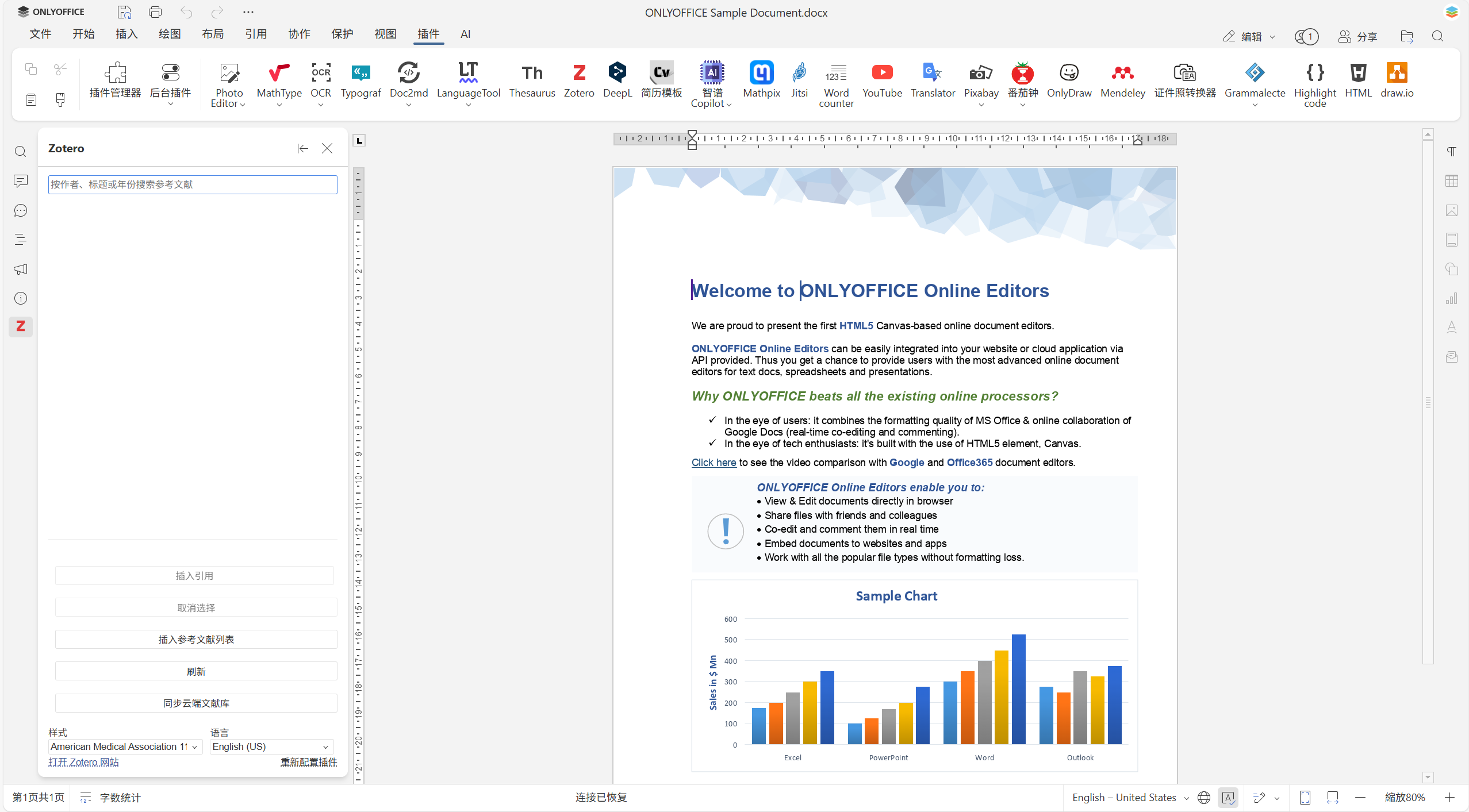Image resolution: width=1469 pixels, height=812 pixels.
Task: Click the Share (分享) button
Action: point(1357,36)
